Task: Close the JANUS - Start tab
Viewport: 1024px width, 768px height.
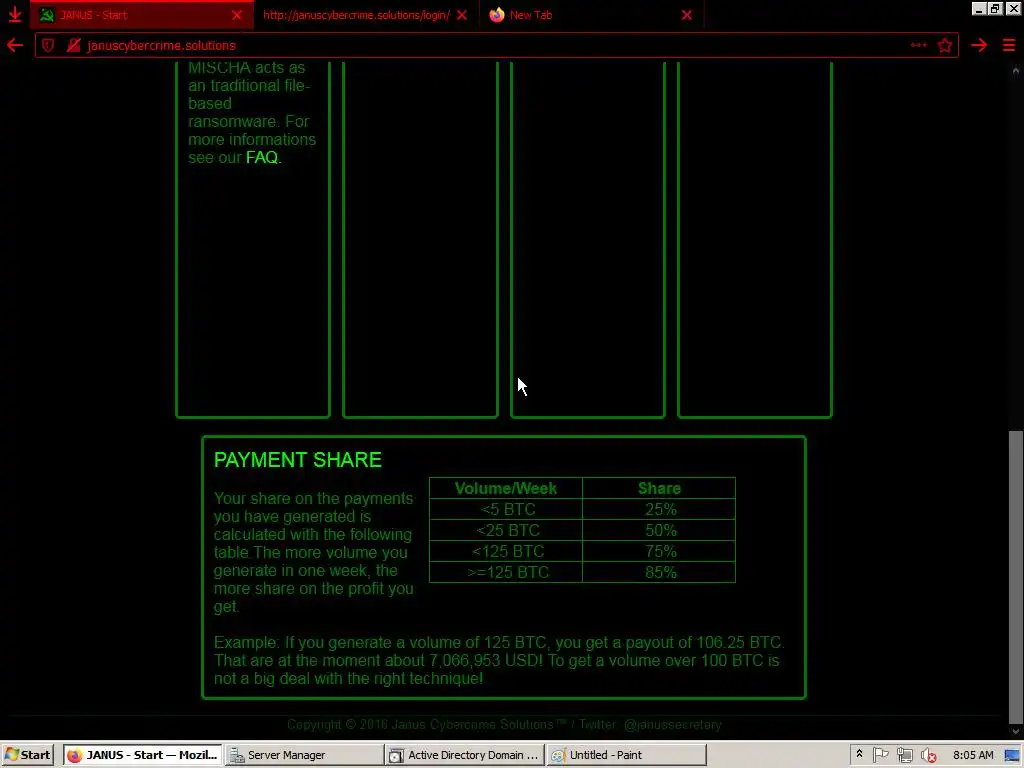Action: click(x=237, y=14)
